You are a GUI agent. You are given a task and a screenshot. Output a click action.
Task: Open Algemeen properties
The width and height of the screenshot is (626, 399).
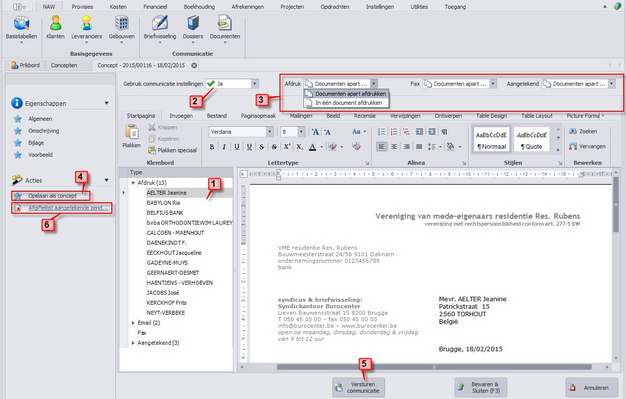coord(40,119)
